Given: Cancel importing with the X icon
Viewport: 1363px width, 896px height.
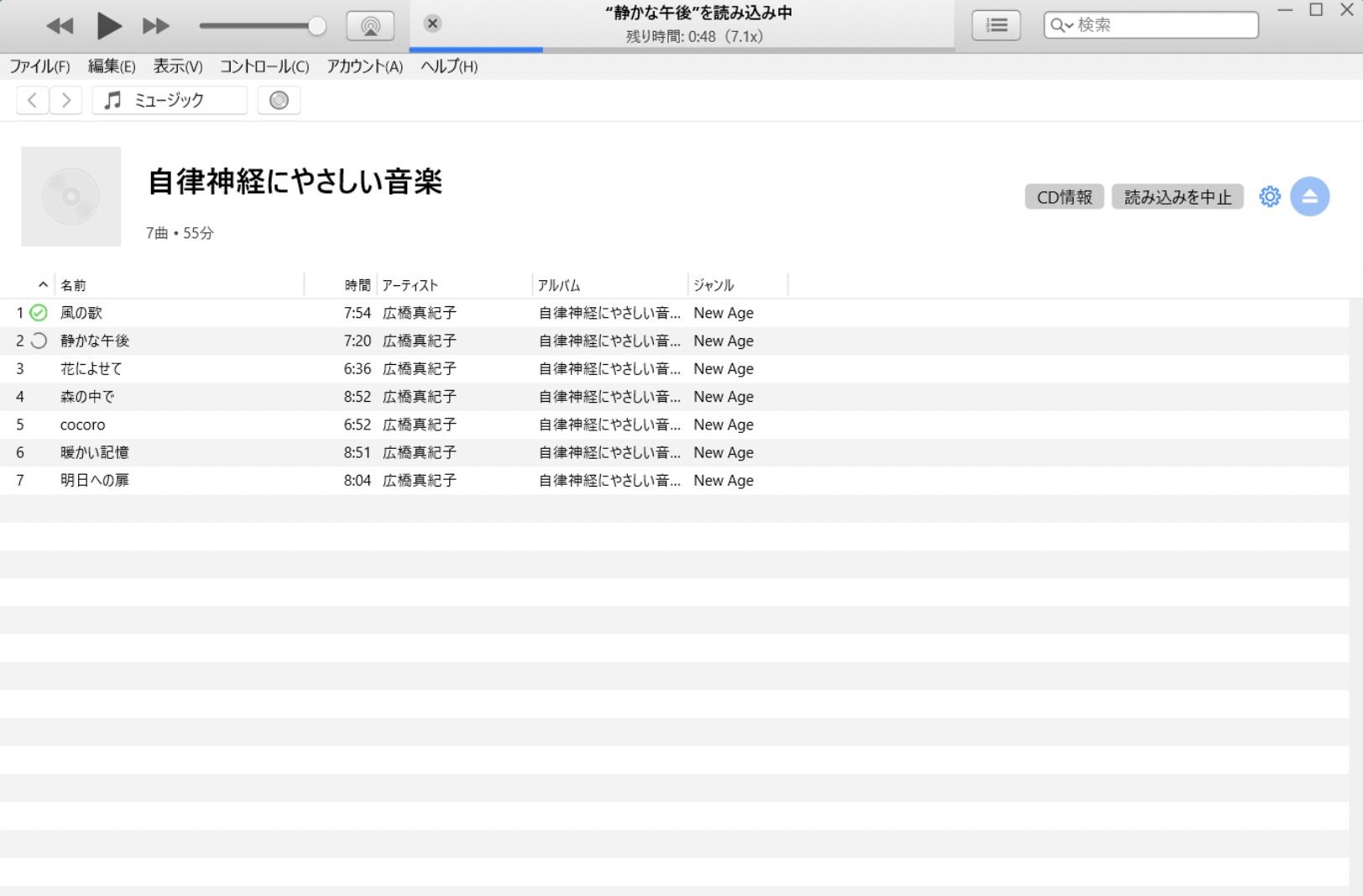Looking at the screenshot, I should click(433, 23).
